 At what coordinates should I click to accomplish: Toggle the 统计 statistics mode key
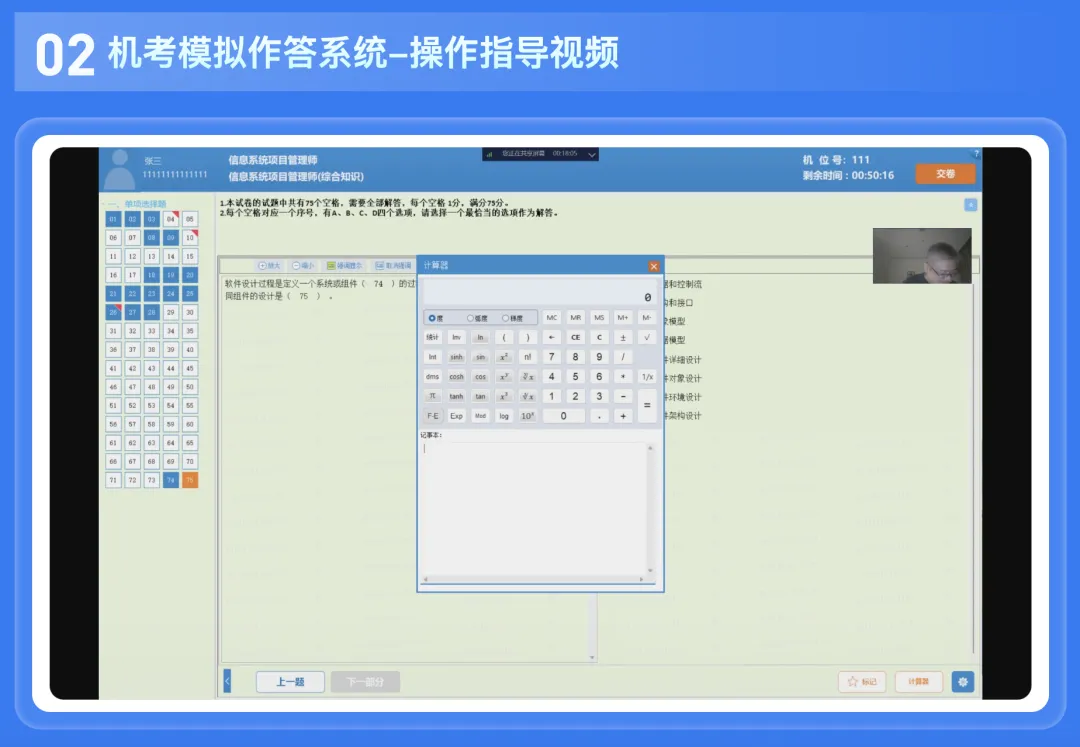click(x=433, y=337)
